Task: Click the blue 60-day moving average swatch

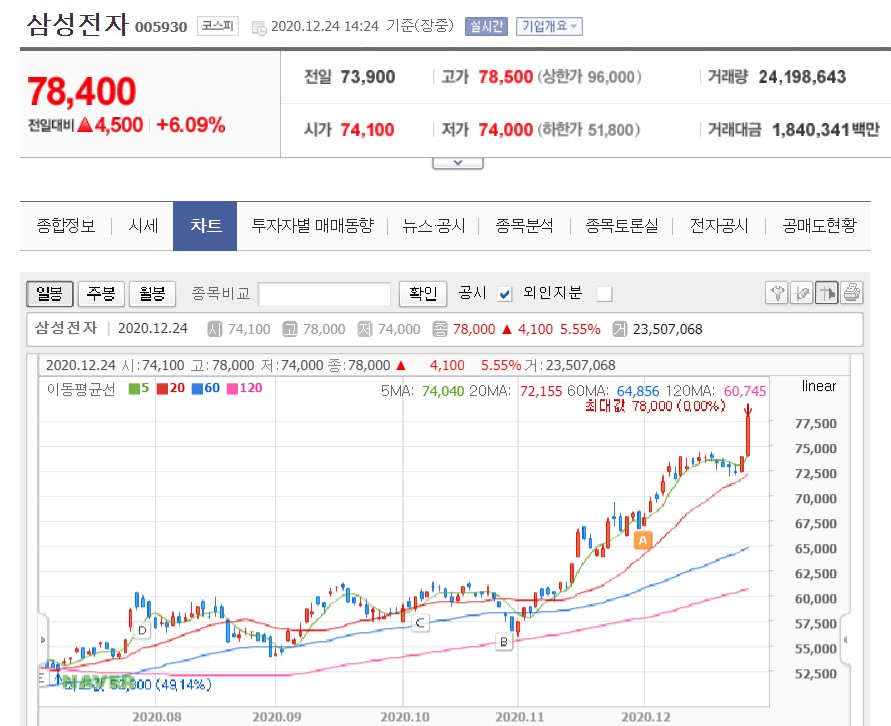Action: pos(197,389)
